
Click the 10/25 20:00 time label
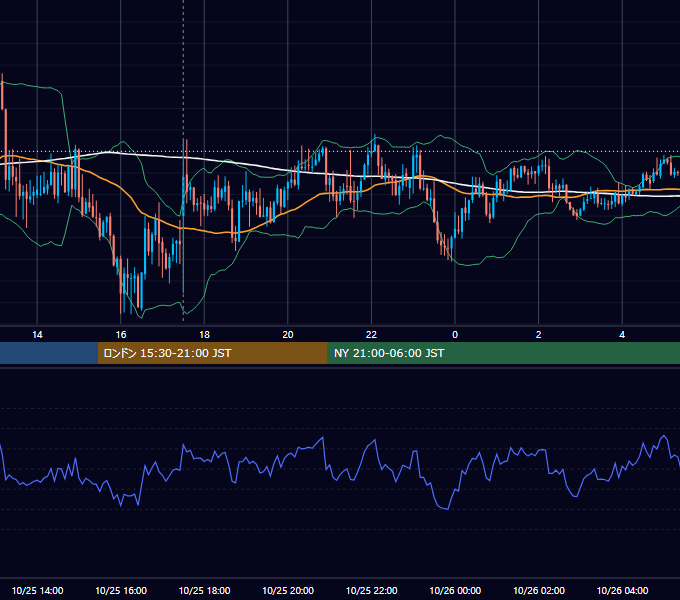coord(288,590)
